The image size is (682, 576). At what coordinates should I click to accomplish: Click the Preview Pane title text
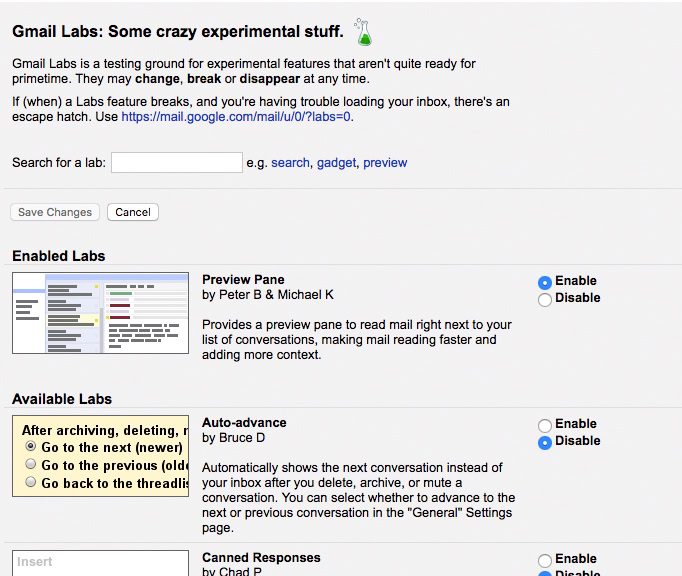[x=243, y=280]
